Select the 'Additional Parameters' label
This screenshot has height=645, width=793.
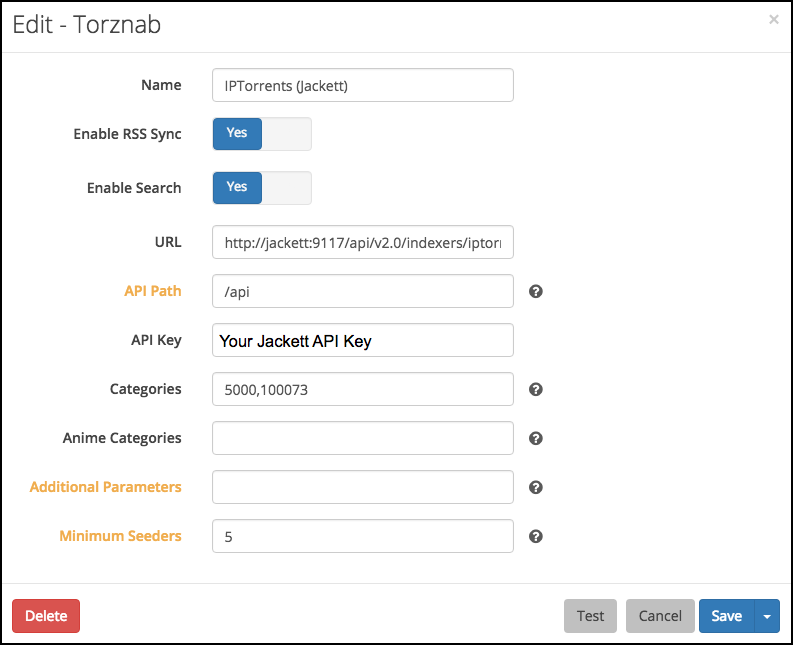pos(106,487)
